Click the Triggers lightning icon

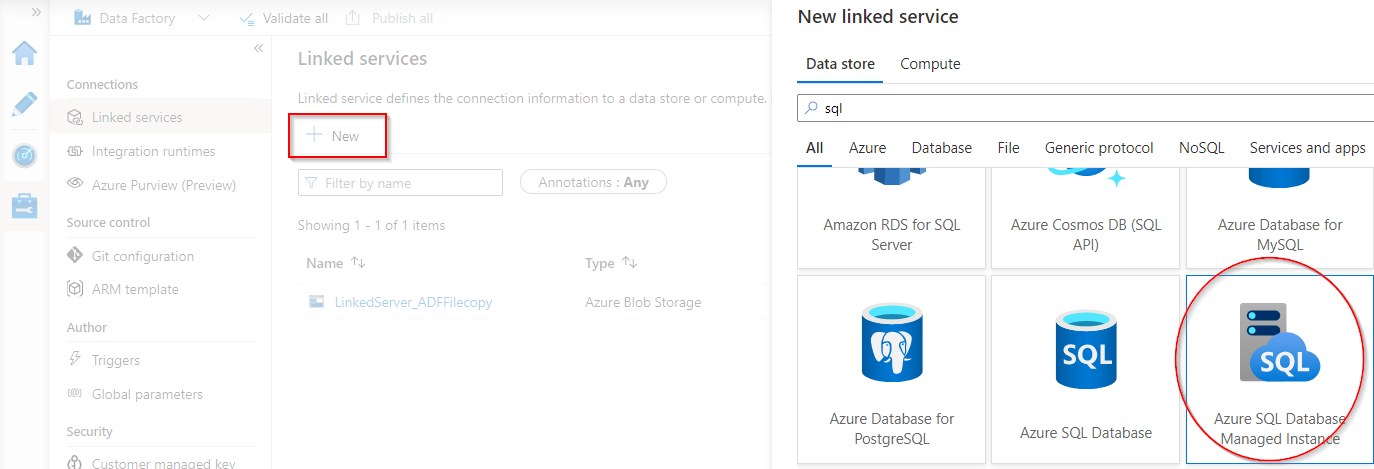coord(75,360)
